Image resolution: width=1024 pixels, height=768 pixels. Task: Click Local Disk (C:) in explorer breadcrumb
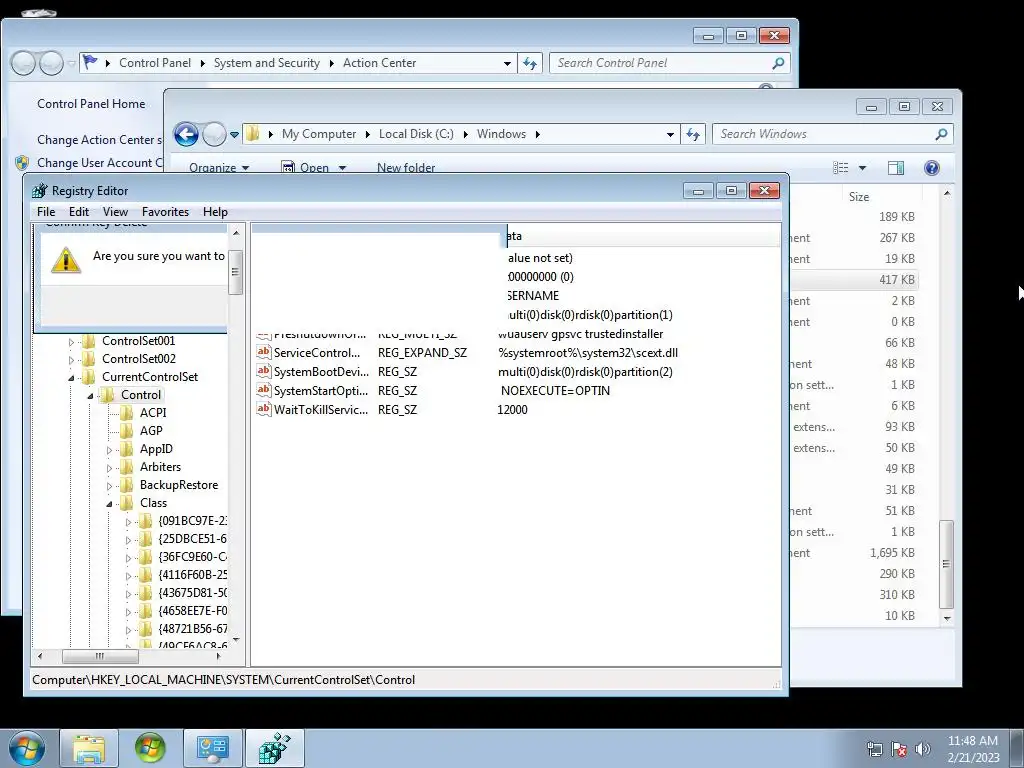pos(416,134)
